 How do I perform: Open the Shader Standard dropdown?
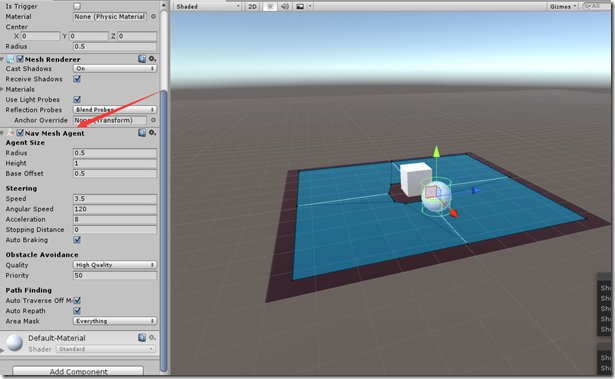pos(106,349)
